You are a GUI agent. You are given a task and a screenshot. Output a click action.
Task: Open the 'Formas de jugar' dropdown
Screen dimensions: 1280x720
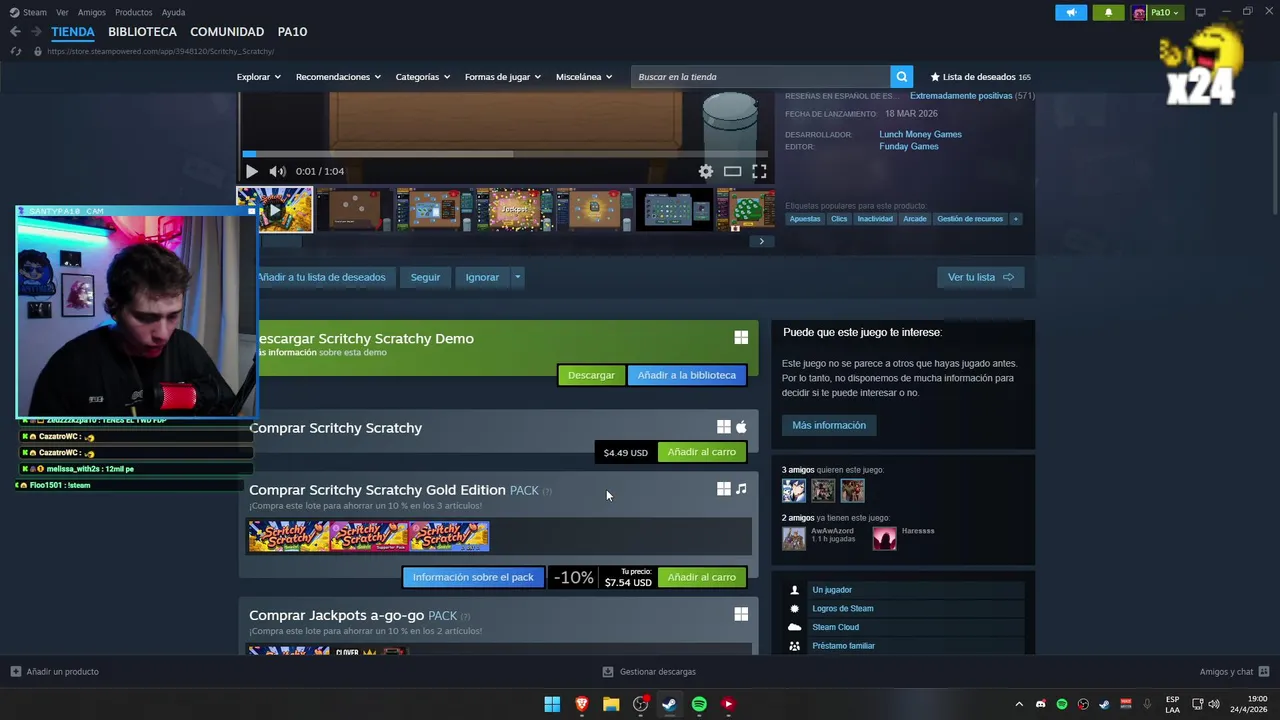pyautogui.click(x=502, y=77)
